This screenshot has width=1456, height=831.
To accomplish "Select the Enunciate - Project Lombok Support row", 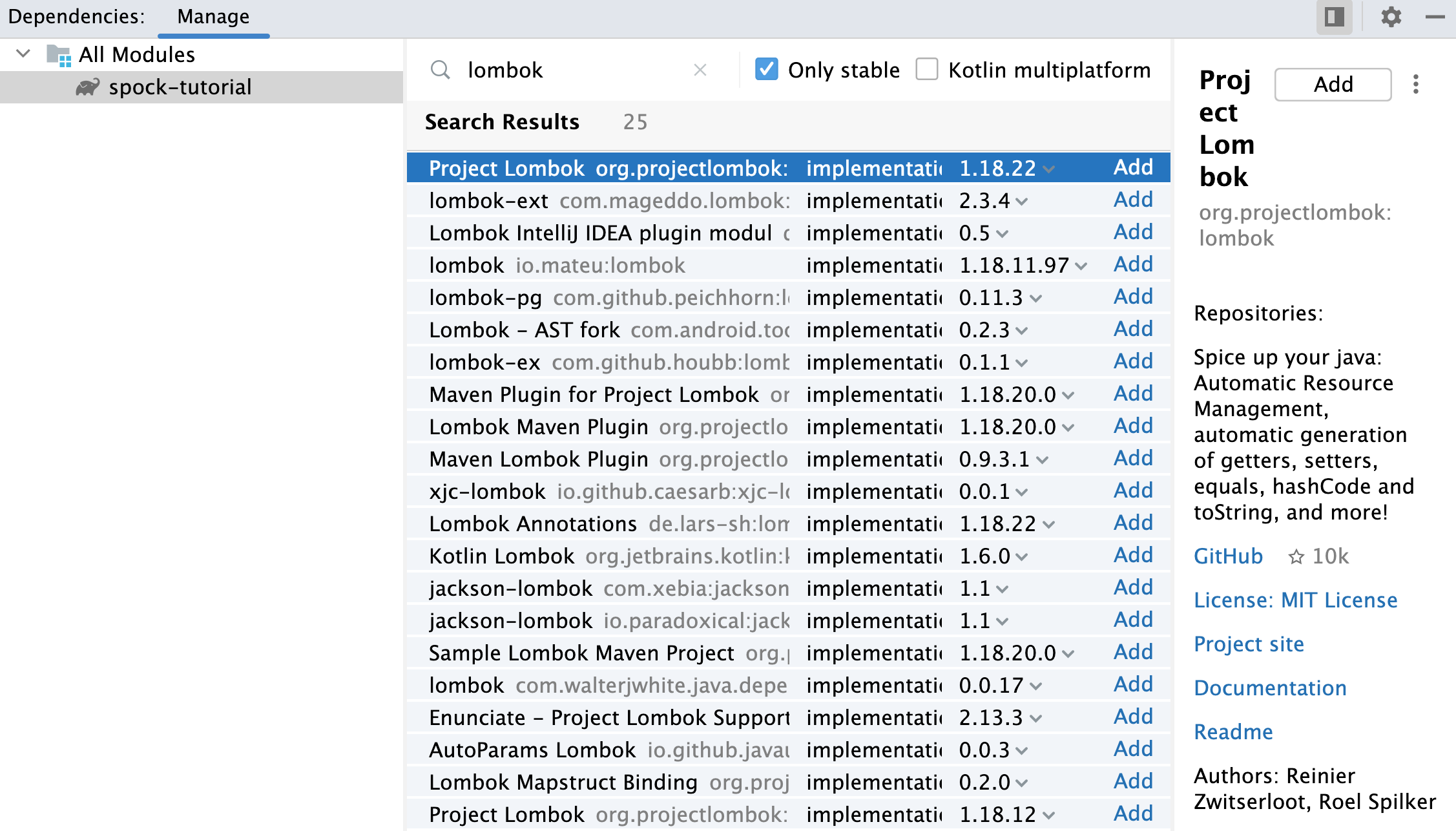I will coord(788,718).
